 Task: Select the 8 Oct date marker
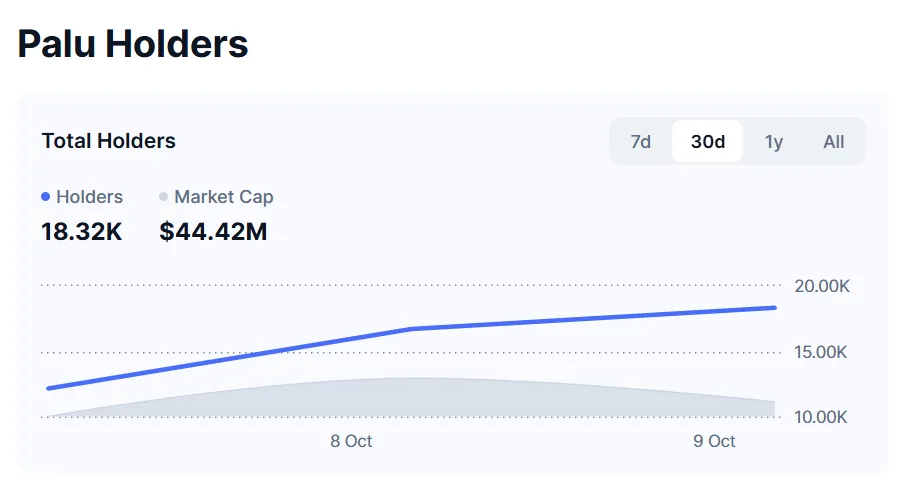(x=351, y=441)
